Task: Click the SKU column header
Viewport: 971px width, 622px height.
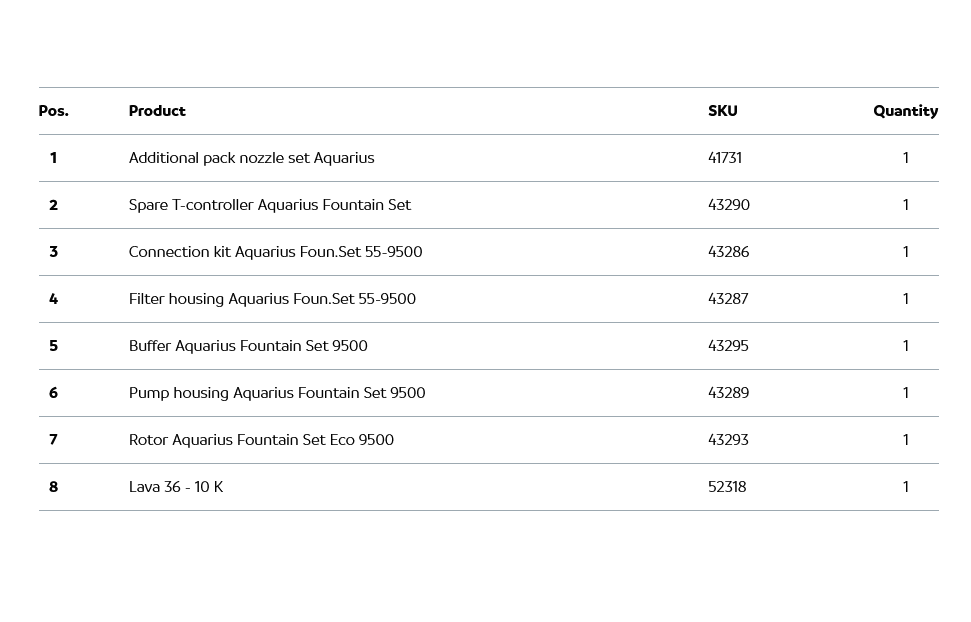Action: click(x=722, y=111)
